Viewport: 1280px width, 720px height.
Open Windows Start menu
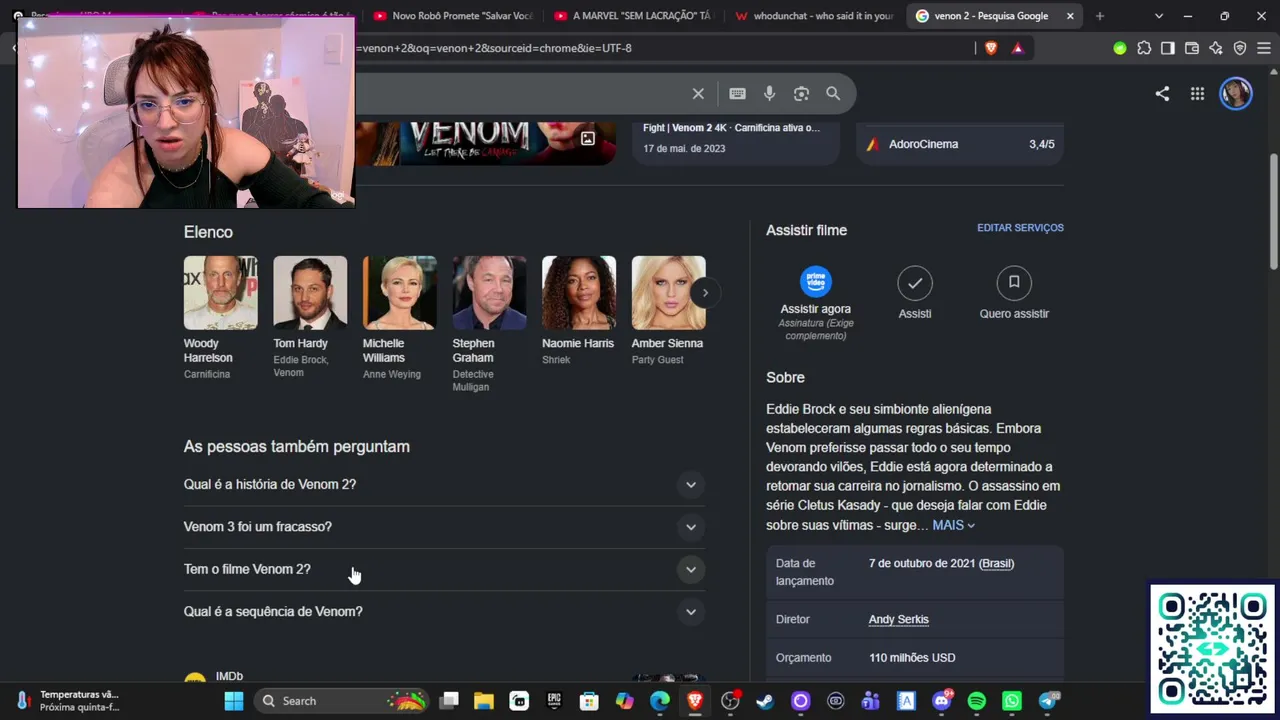(x=234, y=701)
